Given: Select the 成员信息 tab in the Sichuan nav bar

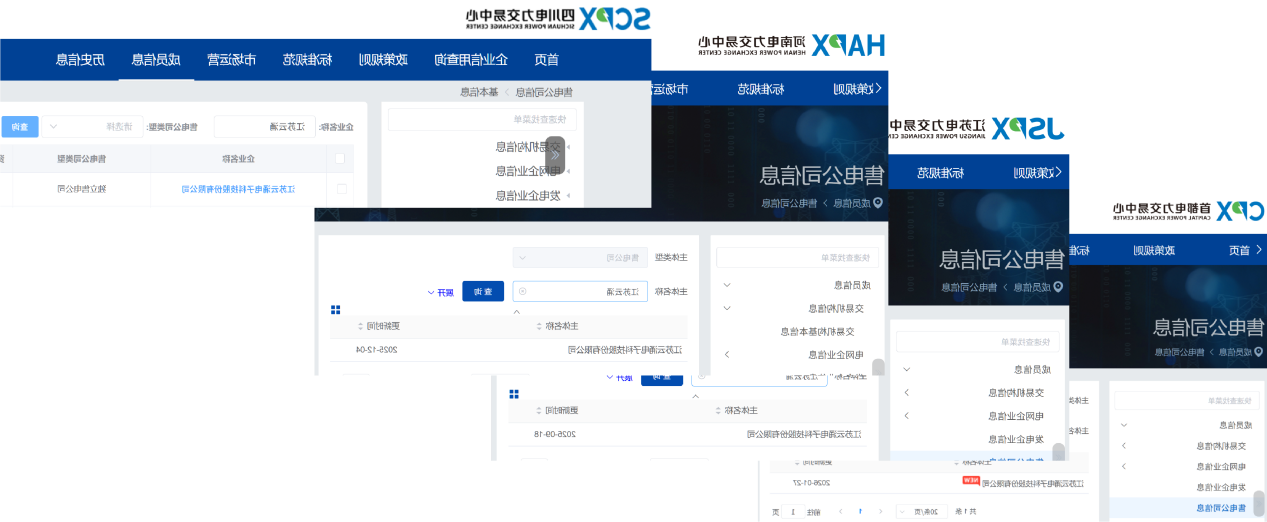Looking at the screenshot, I should pyautogui.click(x=156, y=60).
